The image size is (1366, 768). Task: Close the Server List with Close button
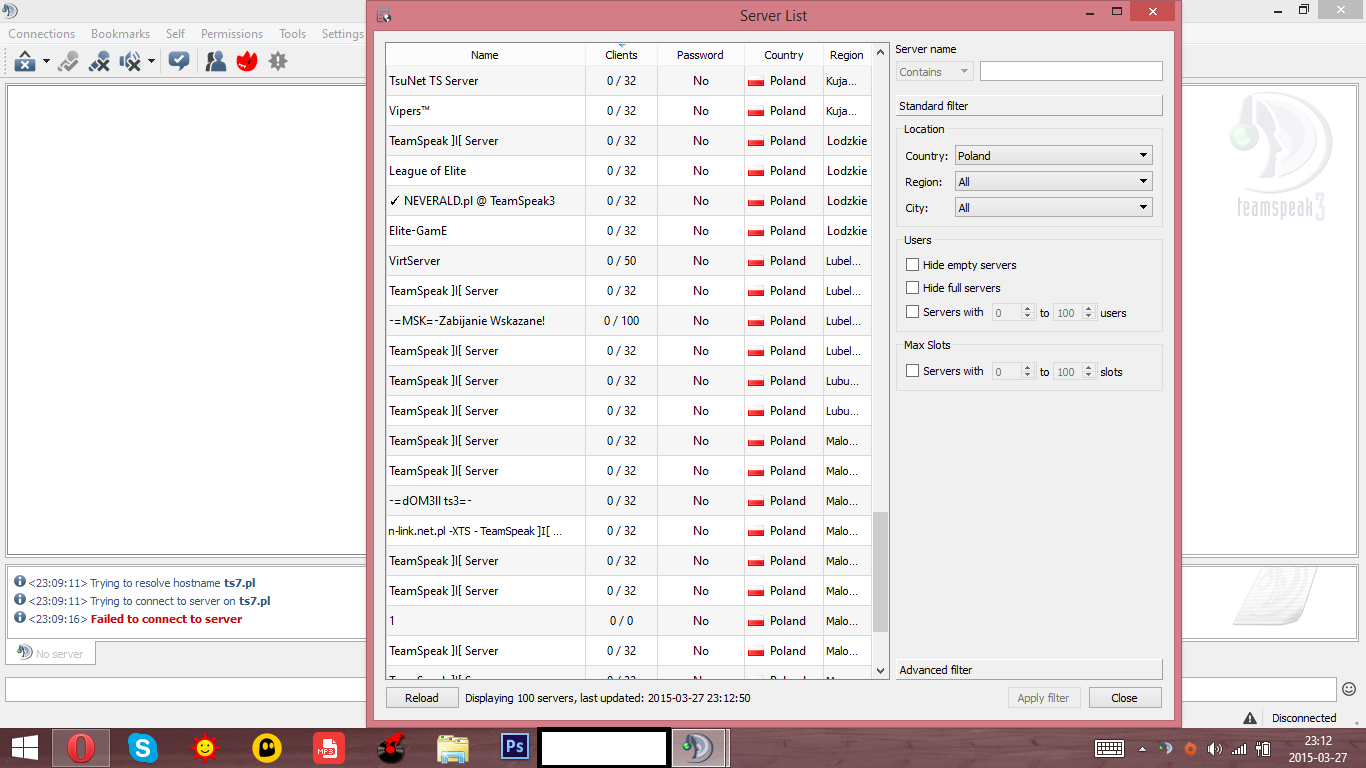tap(1125, 698)
